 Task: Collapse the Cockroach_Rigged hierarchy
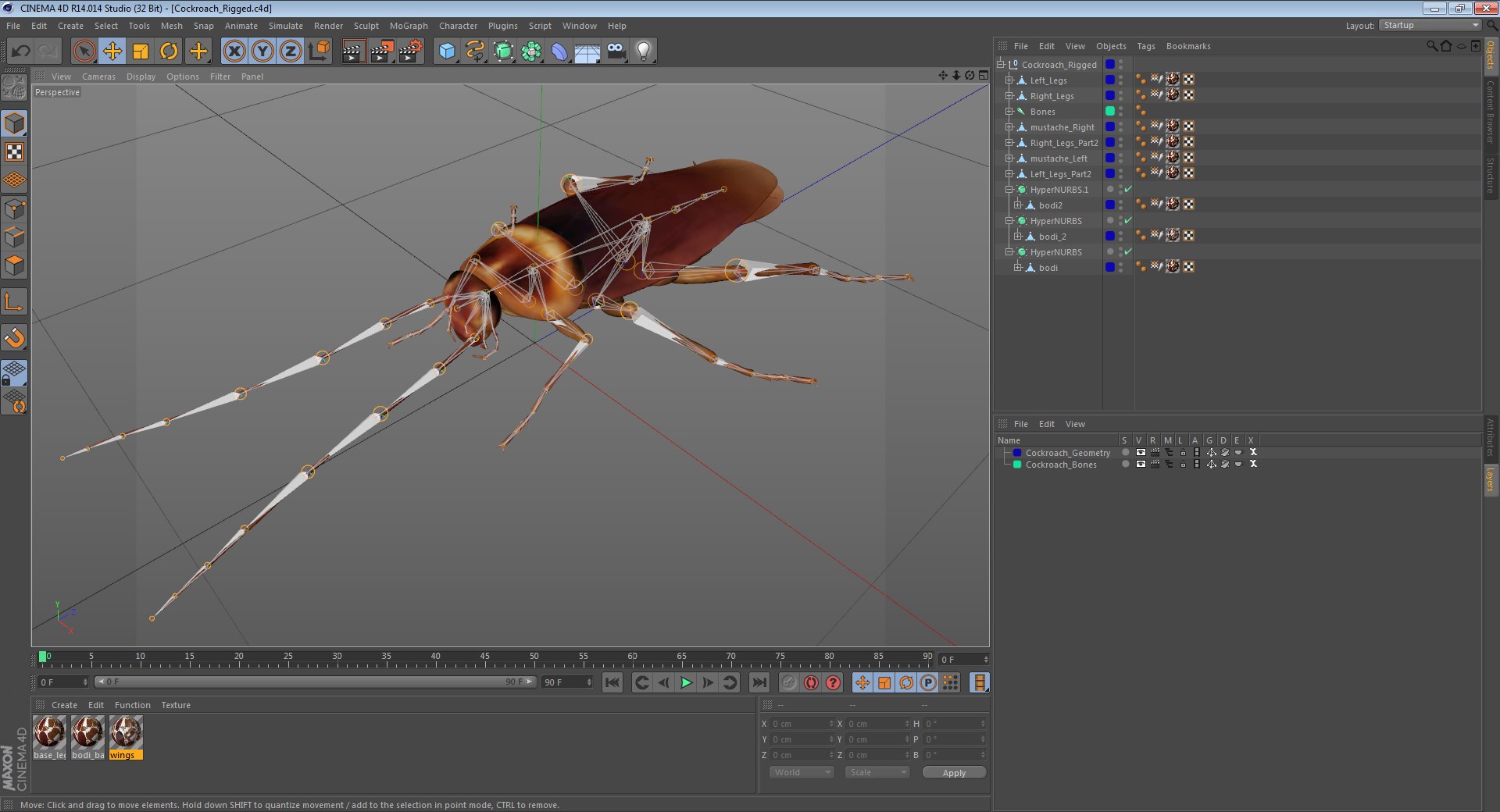click(1001, 64)
